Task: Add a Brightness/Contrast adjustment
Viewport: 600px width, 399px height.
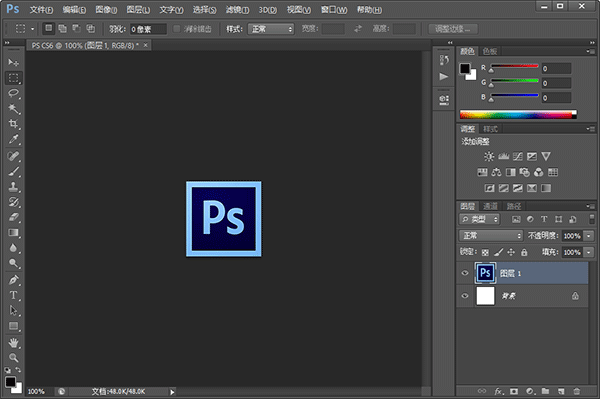Action: click(x=489, y=156)
